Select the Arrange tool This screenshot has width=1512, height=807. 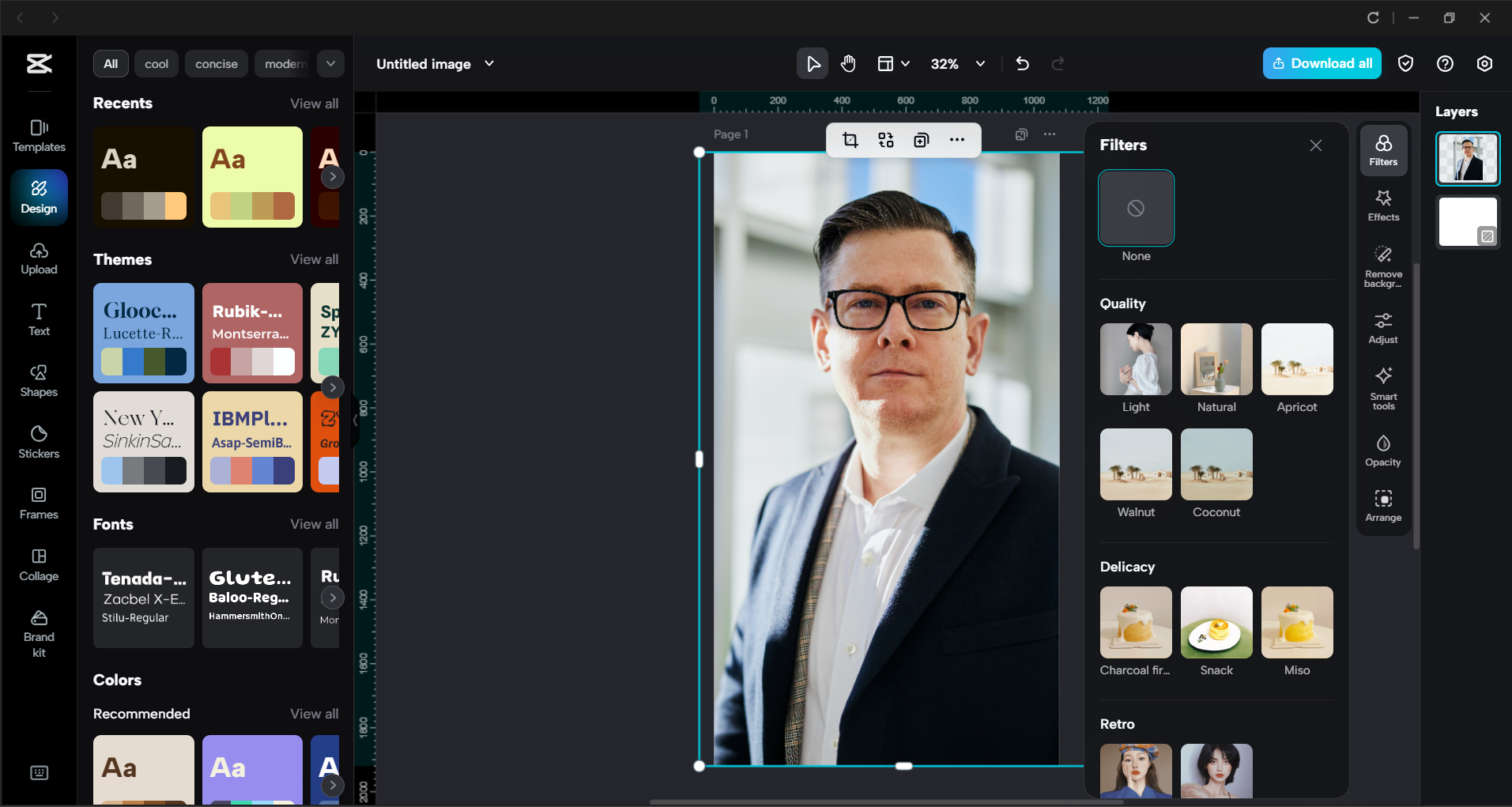coord(1382,504)
